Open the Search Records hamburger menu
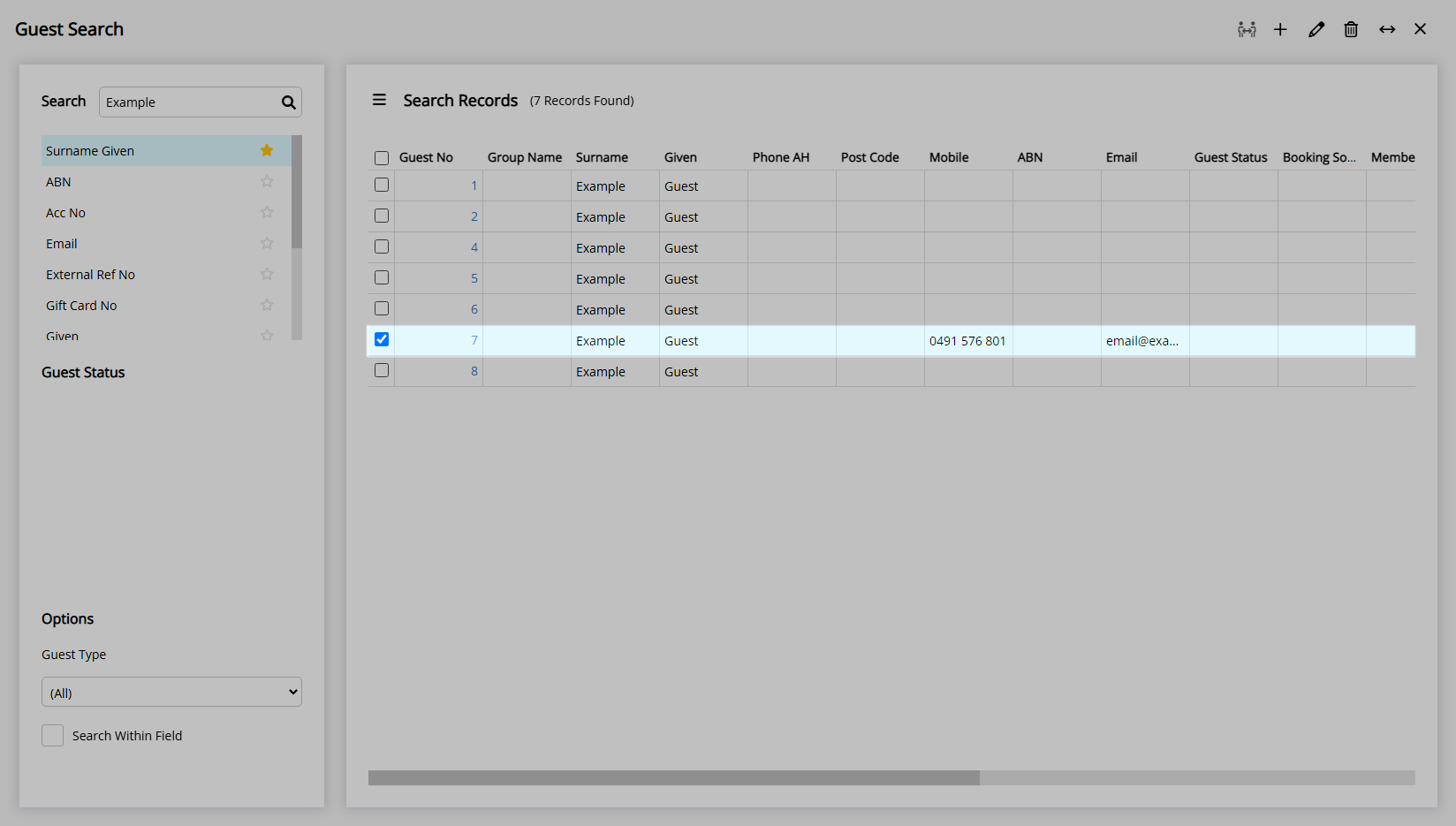Image resolution: width=1456 pixels, height=826 pixels. pyautogui.click(x=379, y=100)
